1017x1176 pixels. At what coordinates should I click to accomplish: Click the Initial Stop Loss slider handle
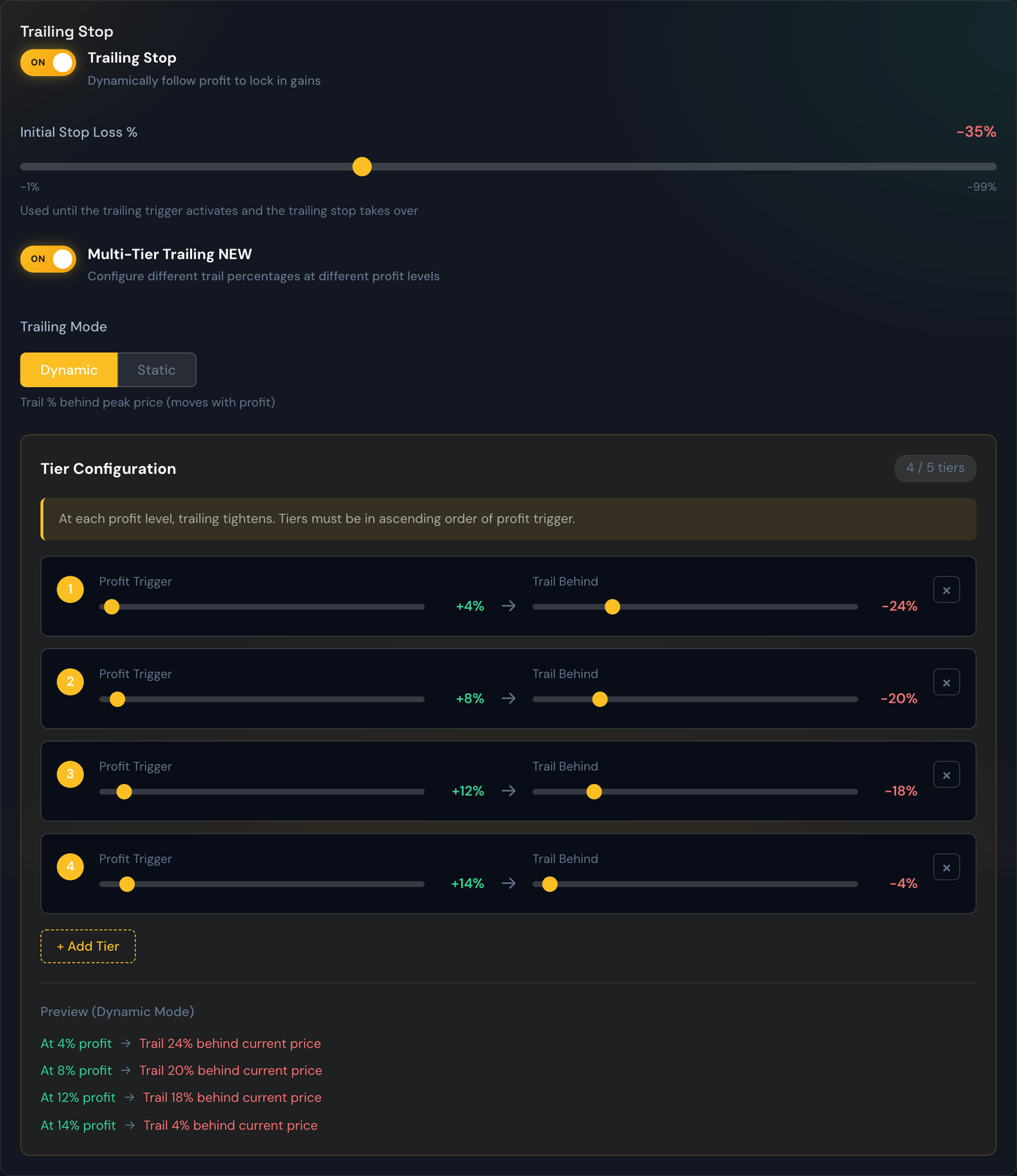tap(362, 167)
